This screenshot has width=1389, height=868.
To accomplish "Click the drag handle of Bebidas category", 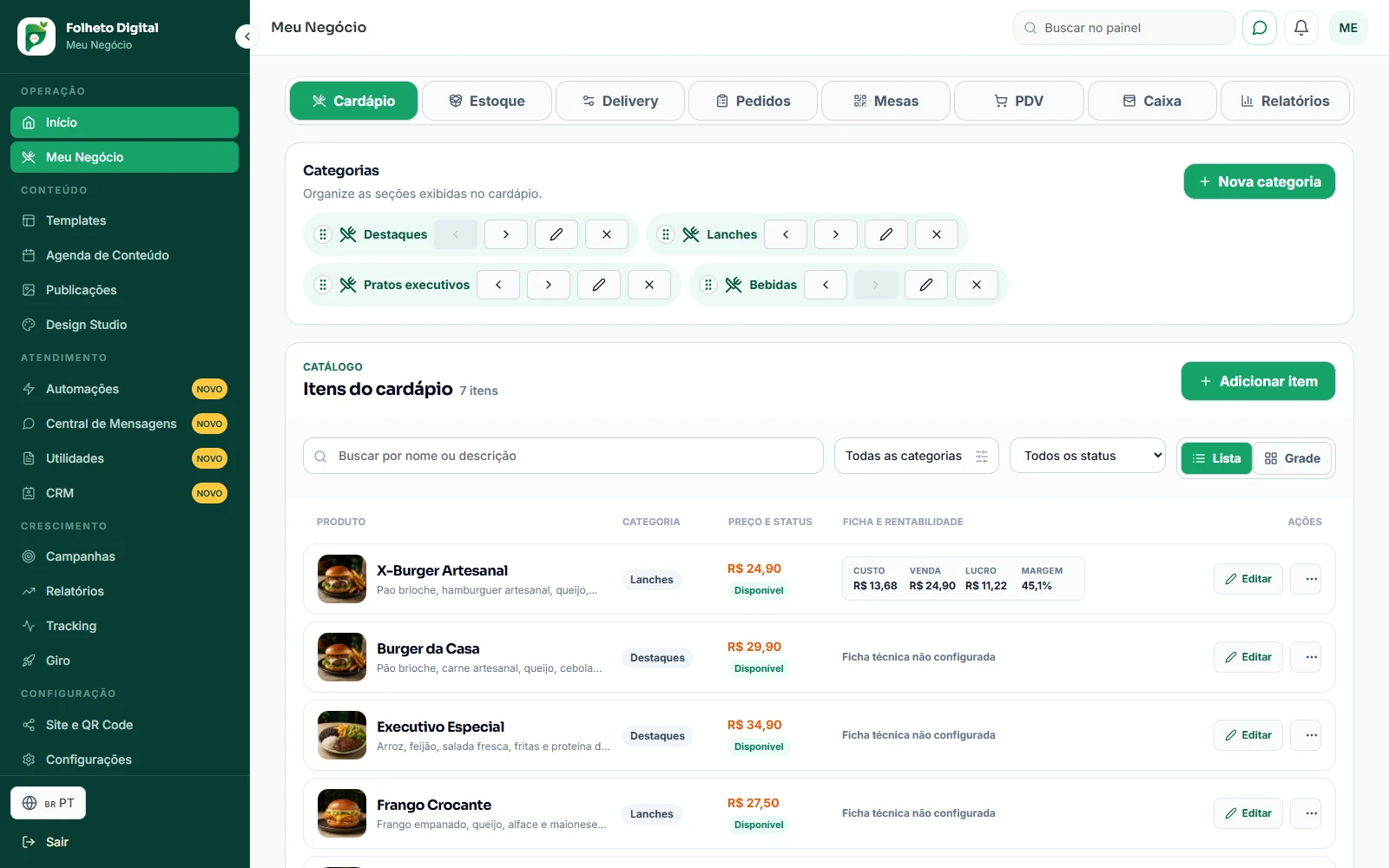I will pos(708,285).
